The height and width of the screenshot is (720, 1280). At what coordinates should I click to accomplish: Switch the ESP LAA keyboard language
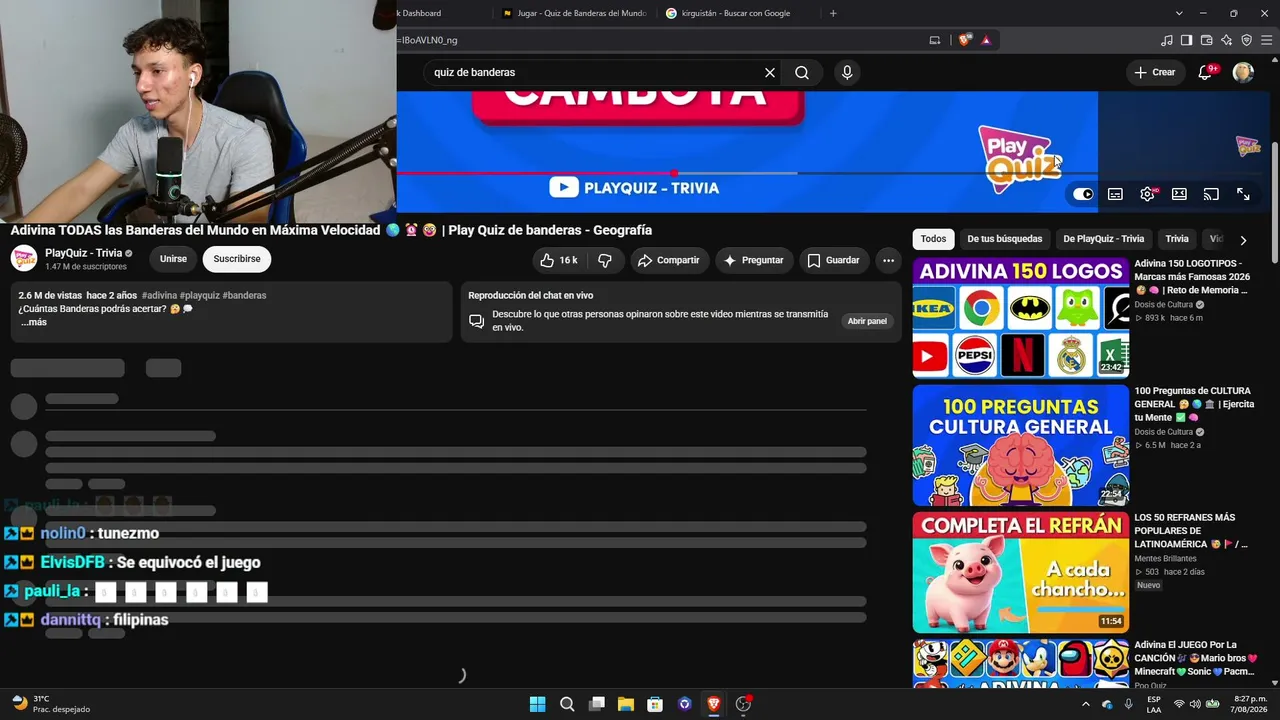1154,704
